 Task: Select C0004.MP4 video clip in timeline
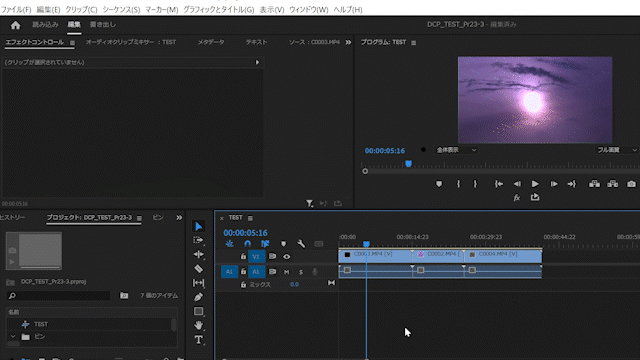pyautogui.click(x=503, y=256)
